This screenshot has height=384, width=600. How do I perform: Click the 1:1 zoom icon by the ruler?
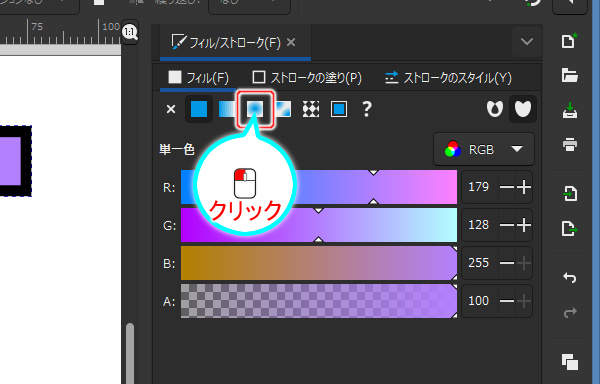129,32
